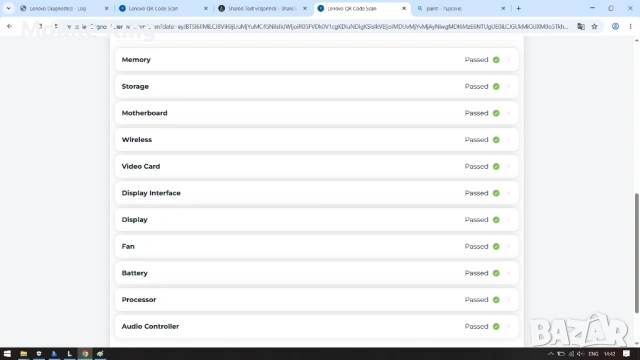640x360 pixels.
Task: Click the Motherboard row label
Action: 144,113
